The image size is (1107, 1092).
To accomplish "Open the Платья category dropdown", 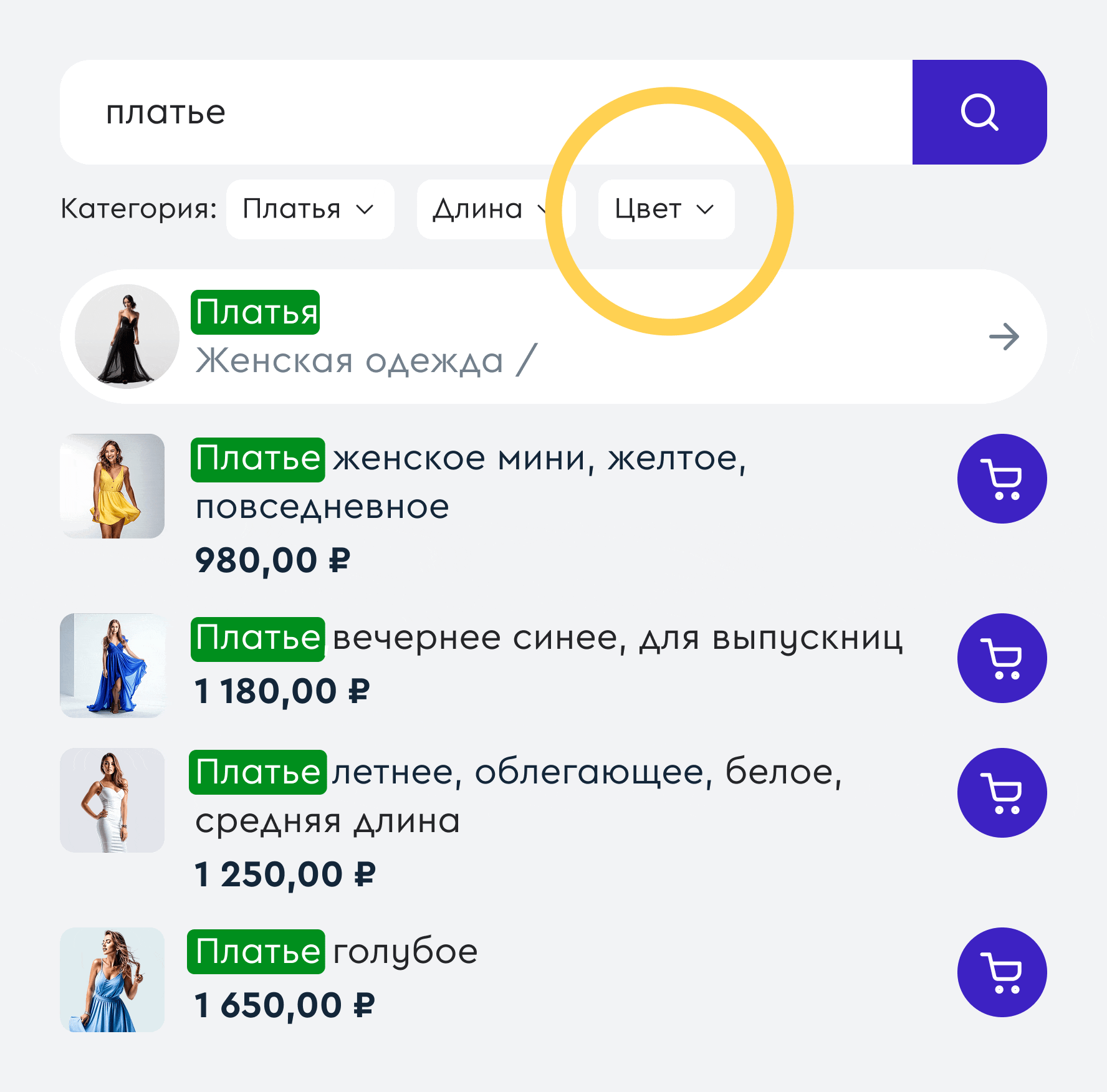I will pos(310,209).
